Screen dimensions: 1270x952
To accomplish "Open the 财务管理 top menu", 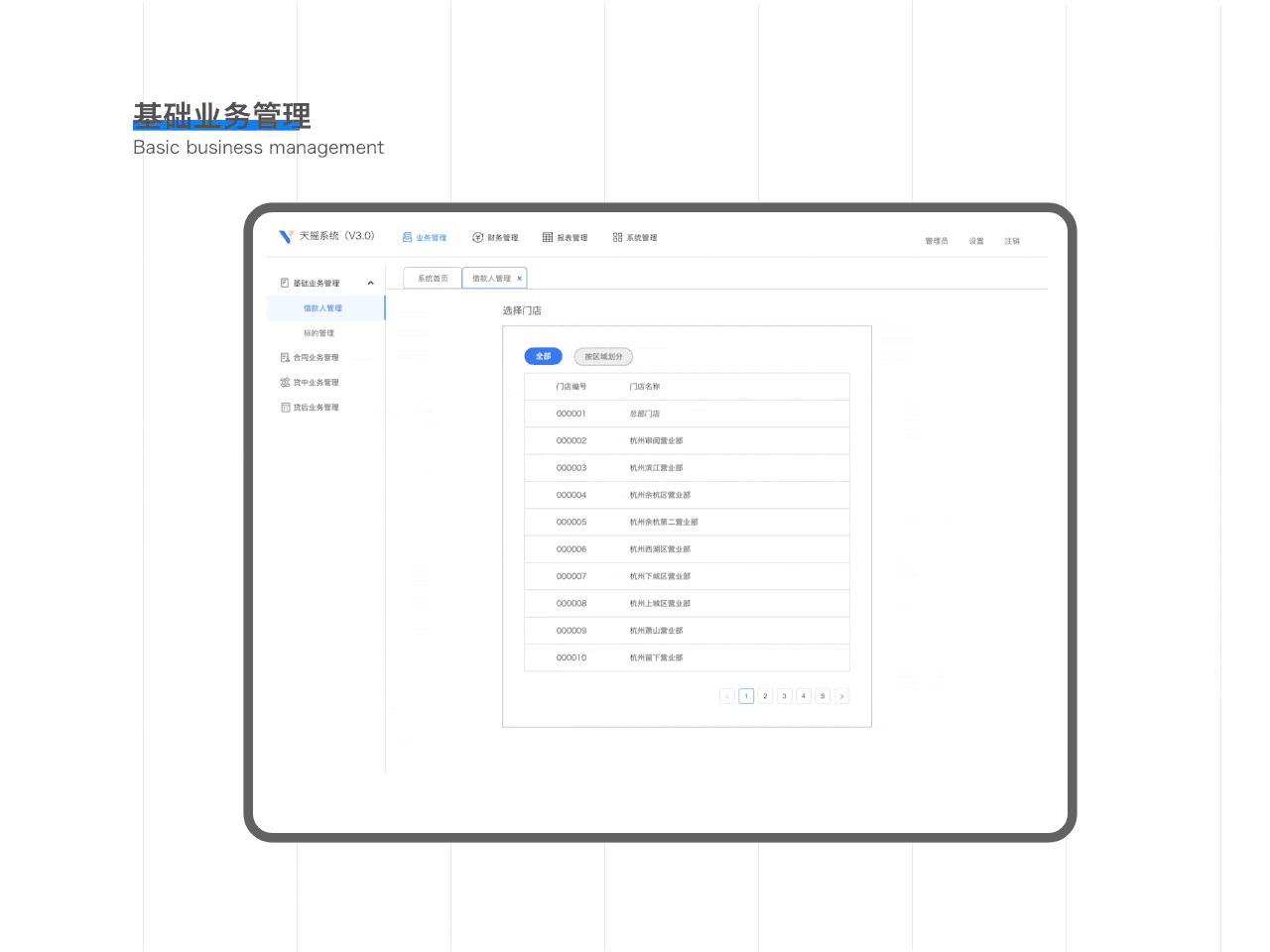I will (495, 237).
